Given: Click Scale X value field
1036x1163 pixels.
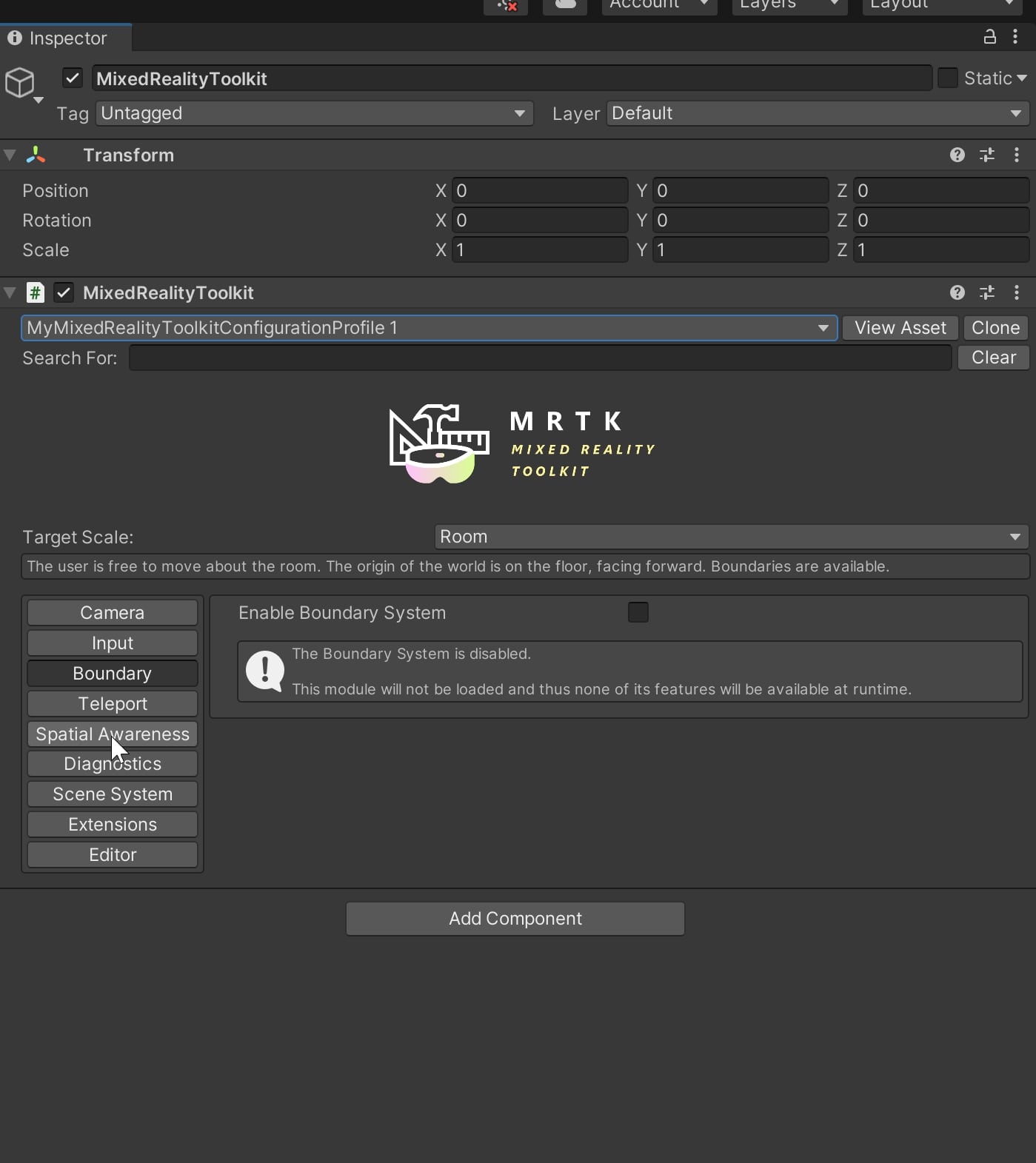Looking at the screenshot, I should [x=540, y=250].
